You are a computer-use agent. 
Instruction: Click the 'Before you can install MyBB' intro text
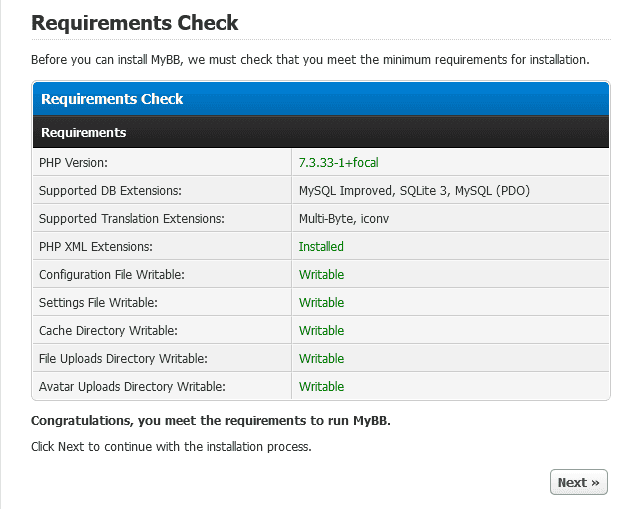pos(310,60)
